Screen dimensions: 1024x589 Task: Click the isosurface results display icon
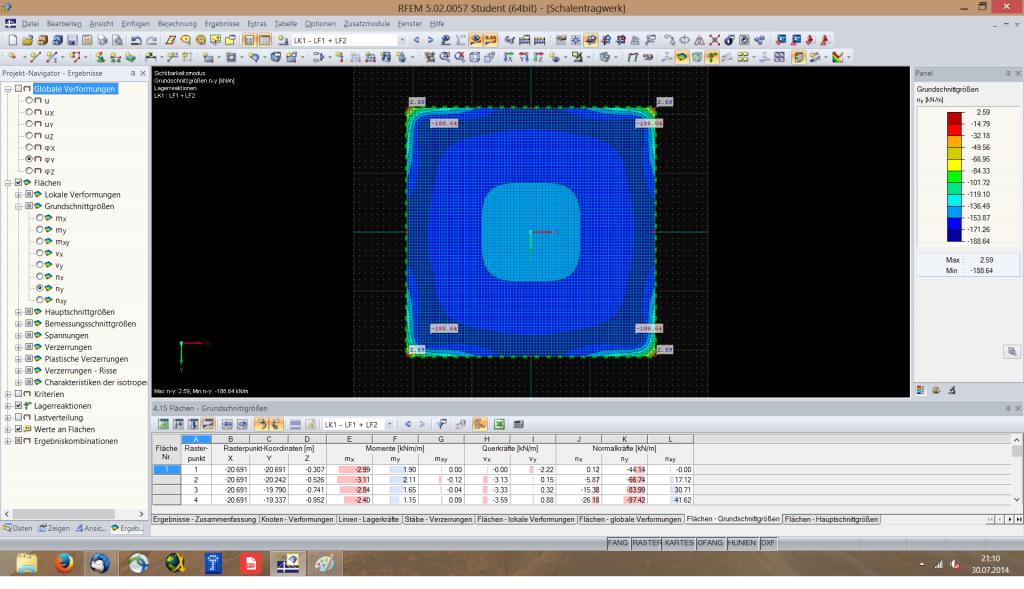(682, 57)
